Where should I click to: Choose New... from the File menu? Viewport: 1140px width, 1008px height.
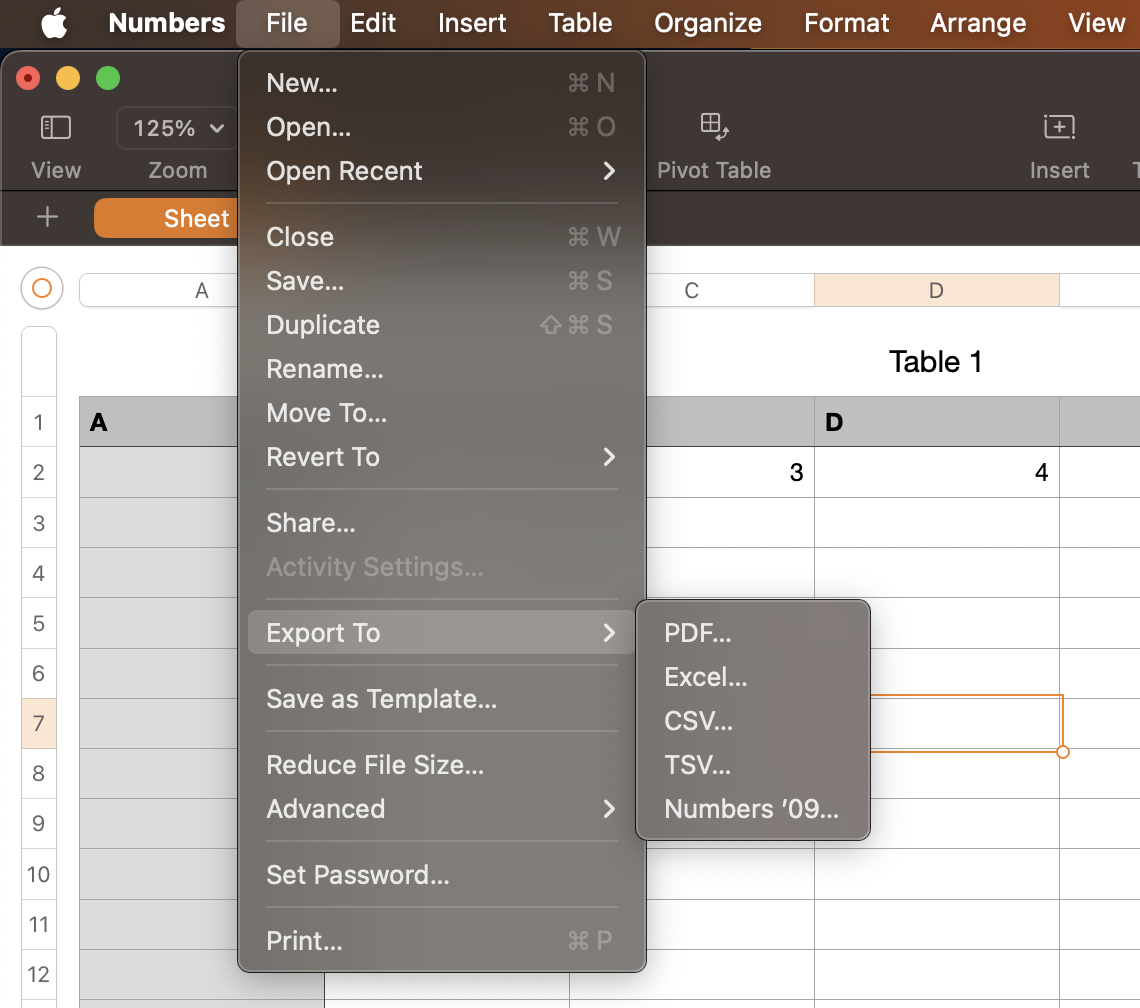pos(442,83)
